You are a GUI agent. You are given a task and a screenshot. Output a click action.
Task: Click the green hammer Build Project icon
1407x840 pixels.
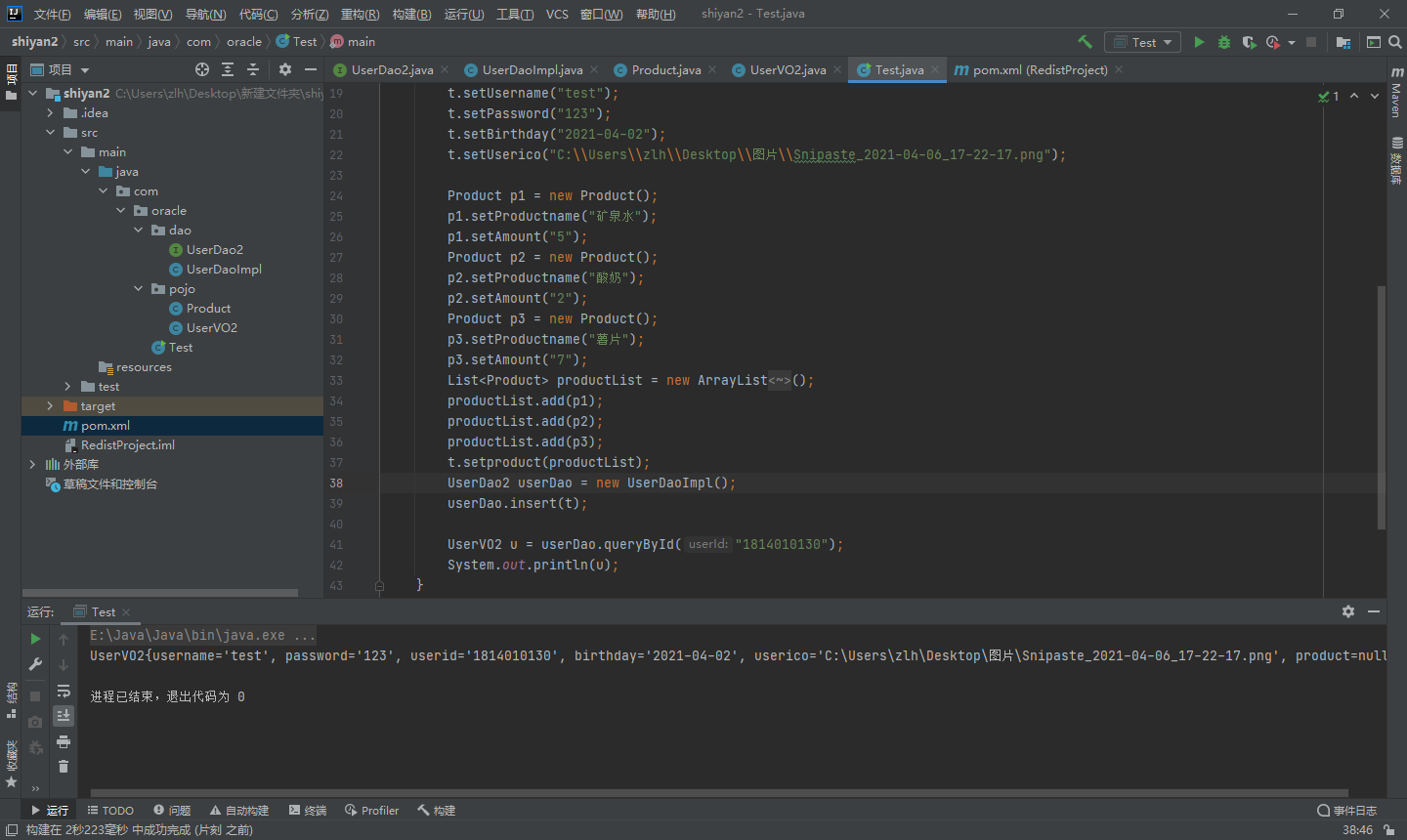click(x=1085, y=42)
